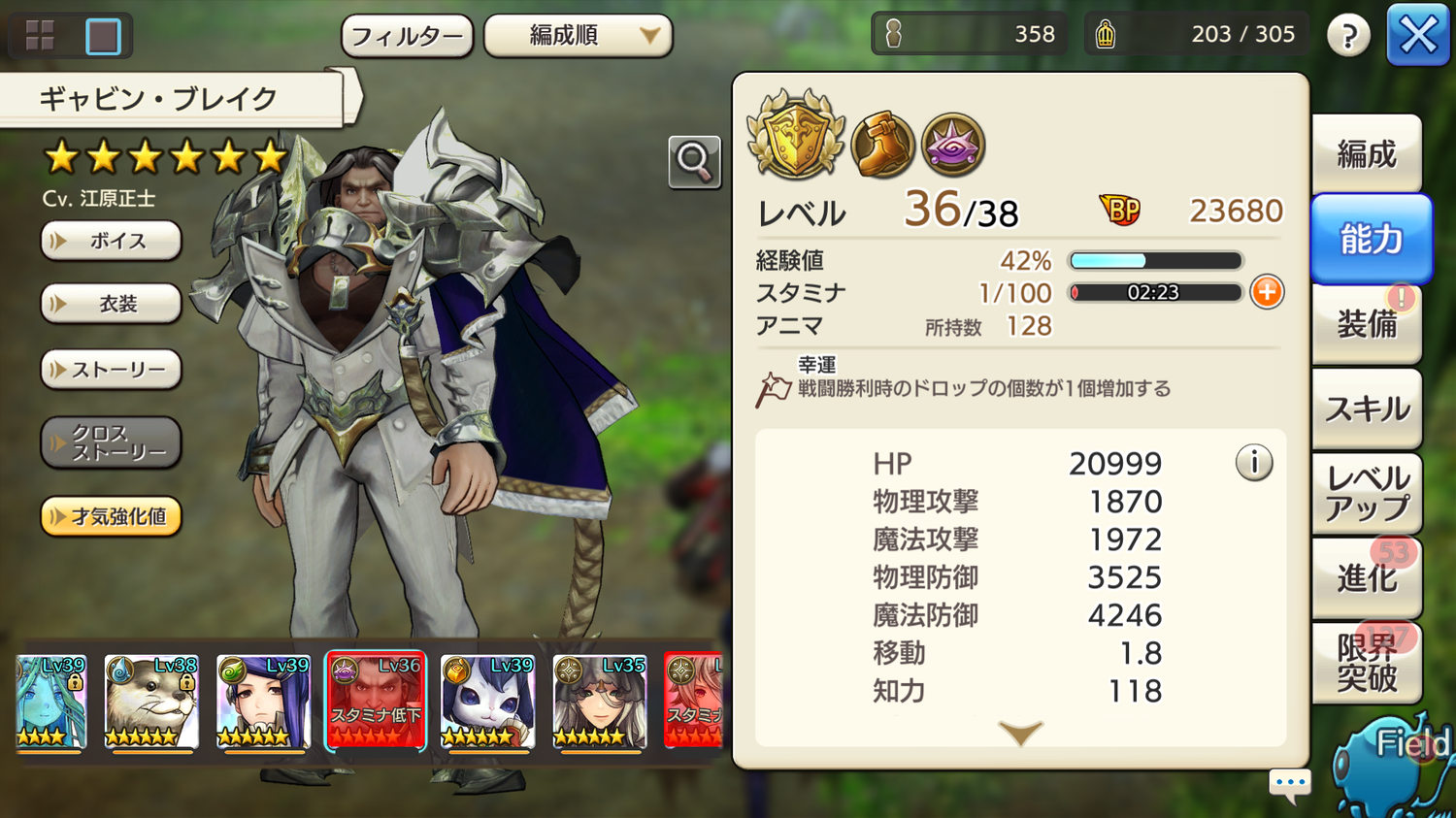The width and height of the screenshot is (1456, 818).
Task: Tap the brown boot skill icon
Action: [x=882, y=145]
